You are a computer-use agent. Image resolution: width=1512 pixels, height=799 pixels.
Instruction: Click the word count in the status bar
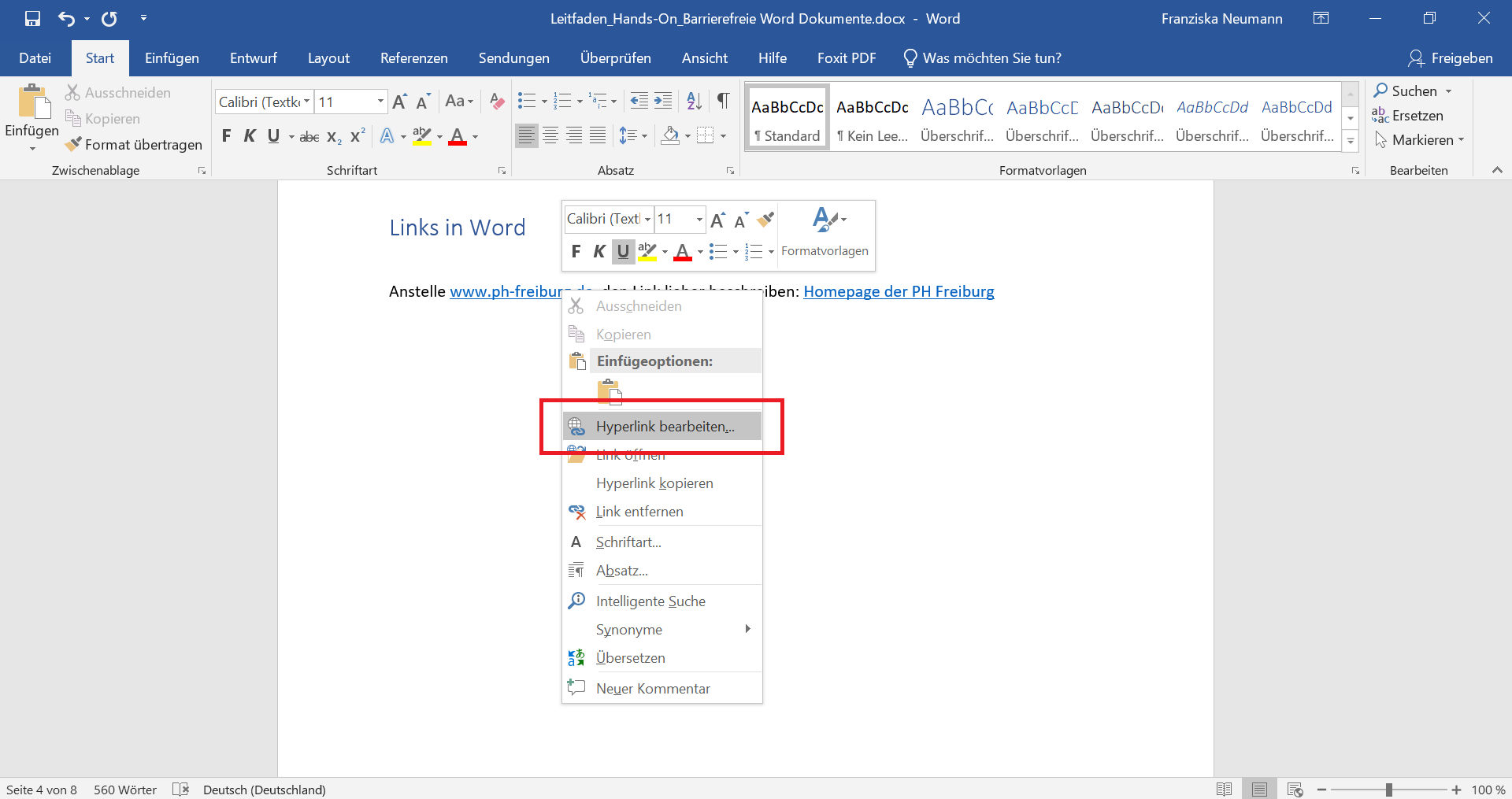[x=125, y=789]
